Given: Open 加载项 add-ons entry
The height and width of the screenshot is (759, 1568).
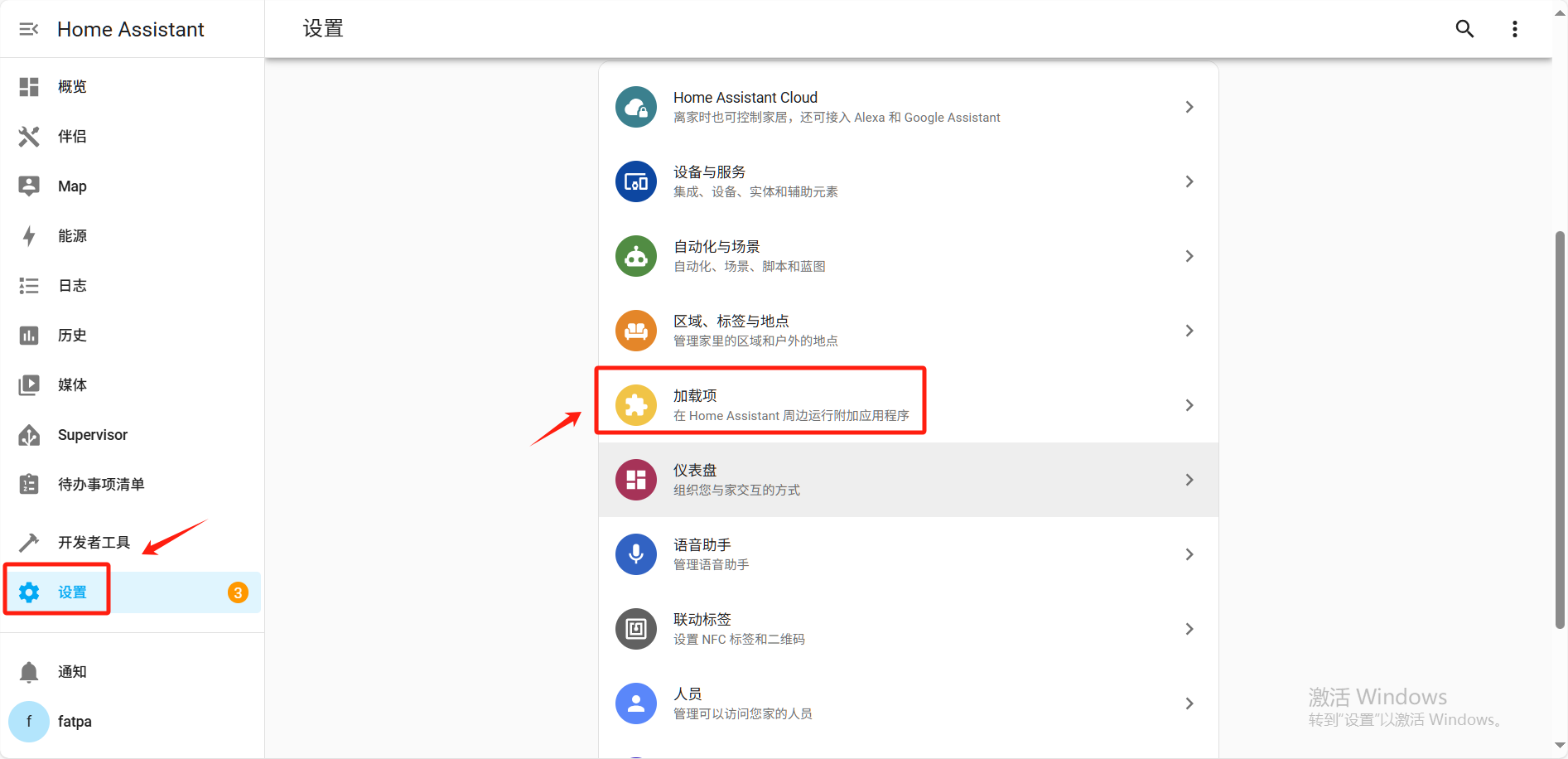Looking at the screenshot, I should pyautogui.click(x=909, y=405).
